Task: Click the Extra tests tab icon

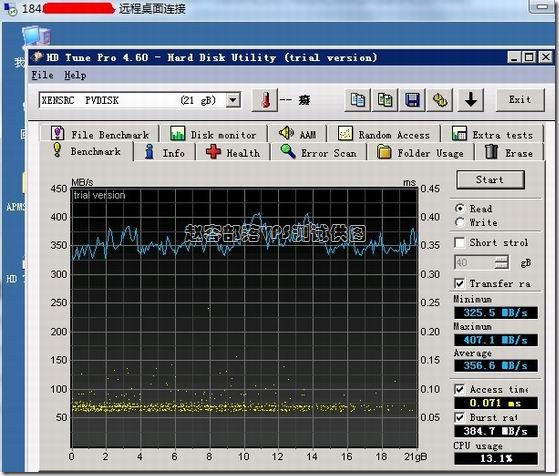Action: coord(459,133)
